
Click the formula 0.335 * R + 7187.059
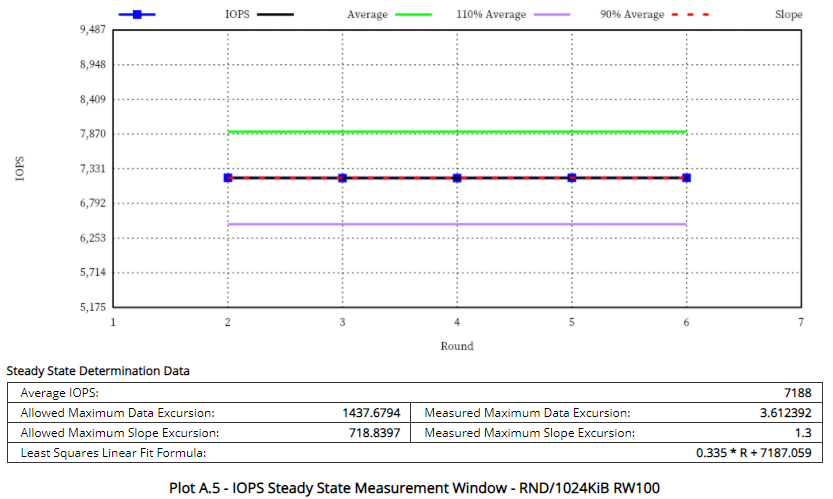click(754, 453)
